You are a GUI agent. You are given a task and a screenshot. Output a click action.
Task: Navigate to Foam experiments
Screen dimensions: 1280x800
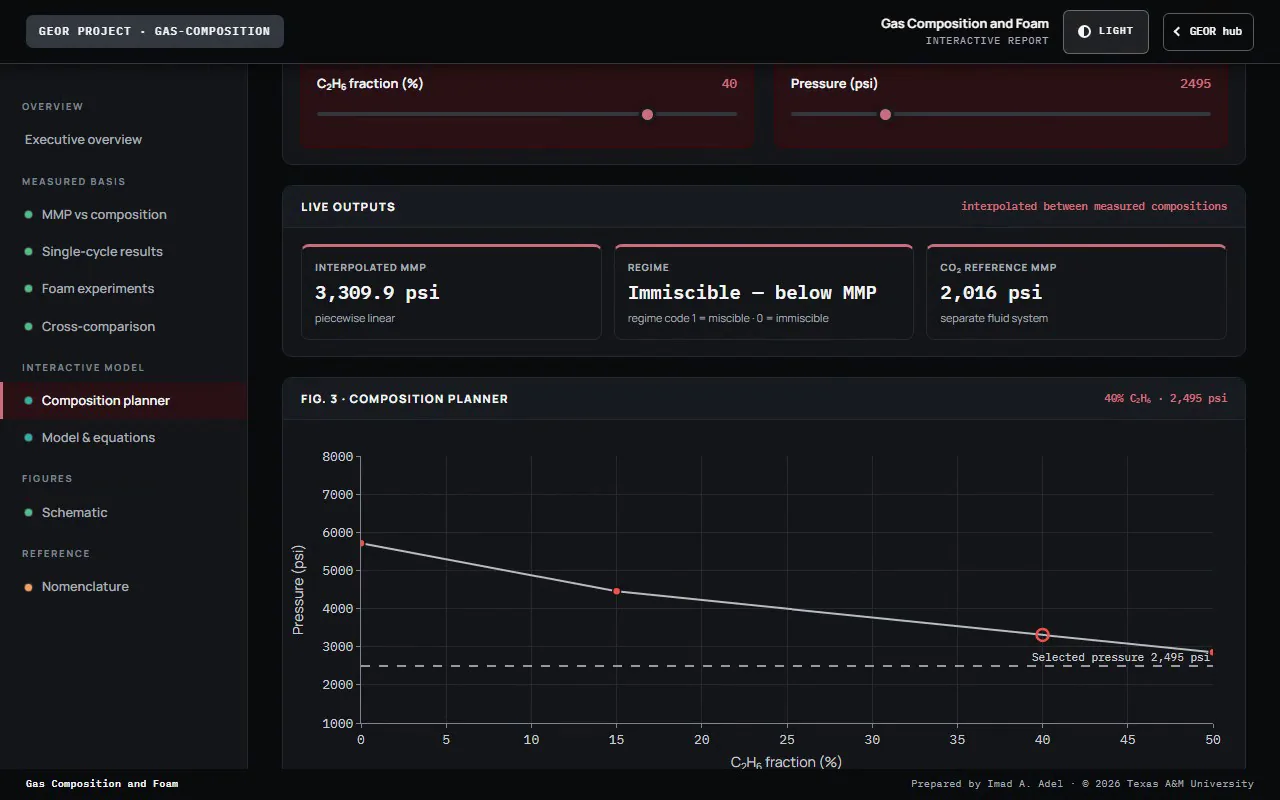124,288
